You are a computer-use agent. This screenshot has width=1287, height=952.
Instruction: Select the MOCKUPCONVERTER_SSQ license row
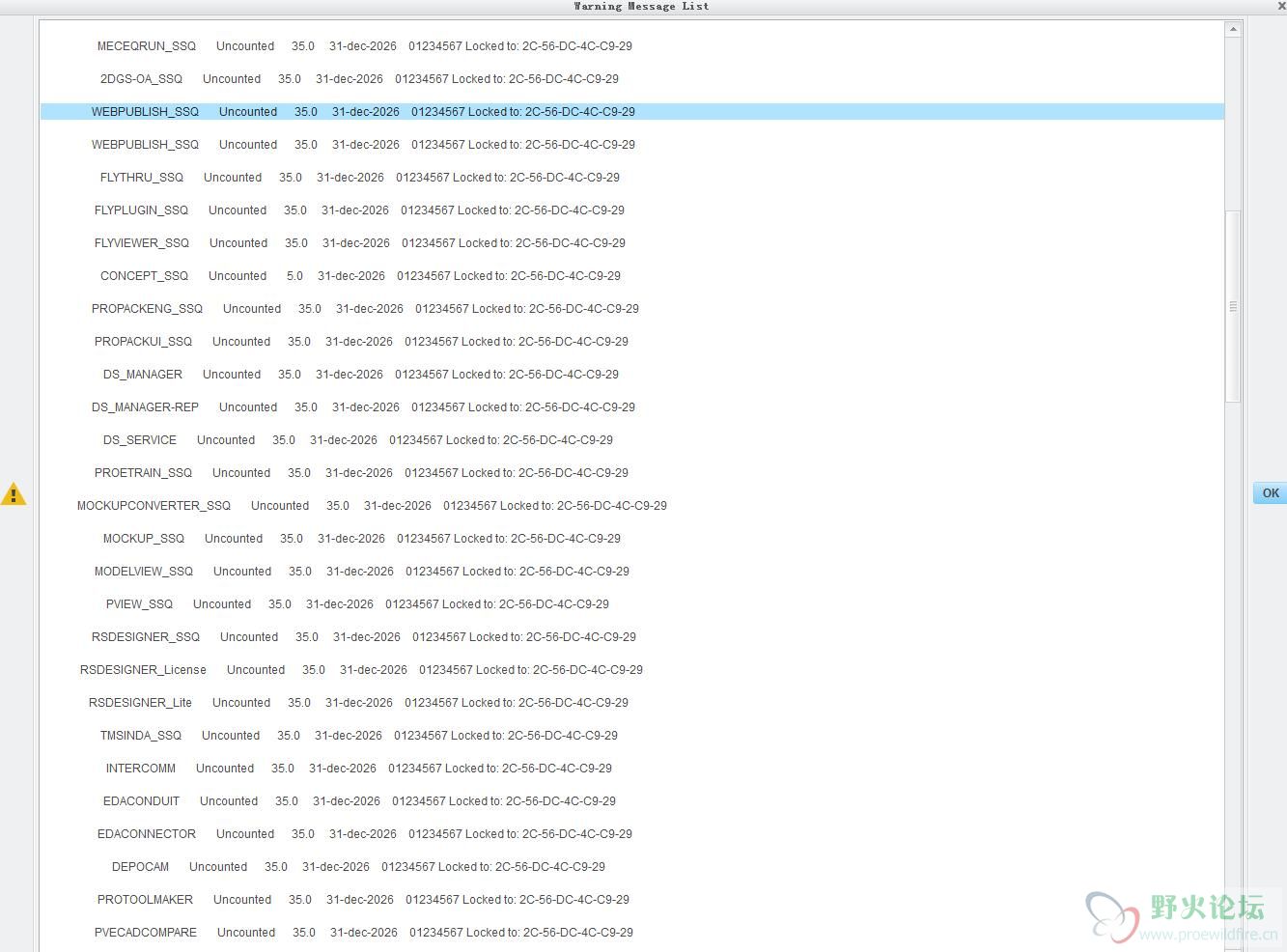pos(632,506)
